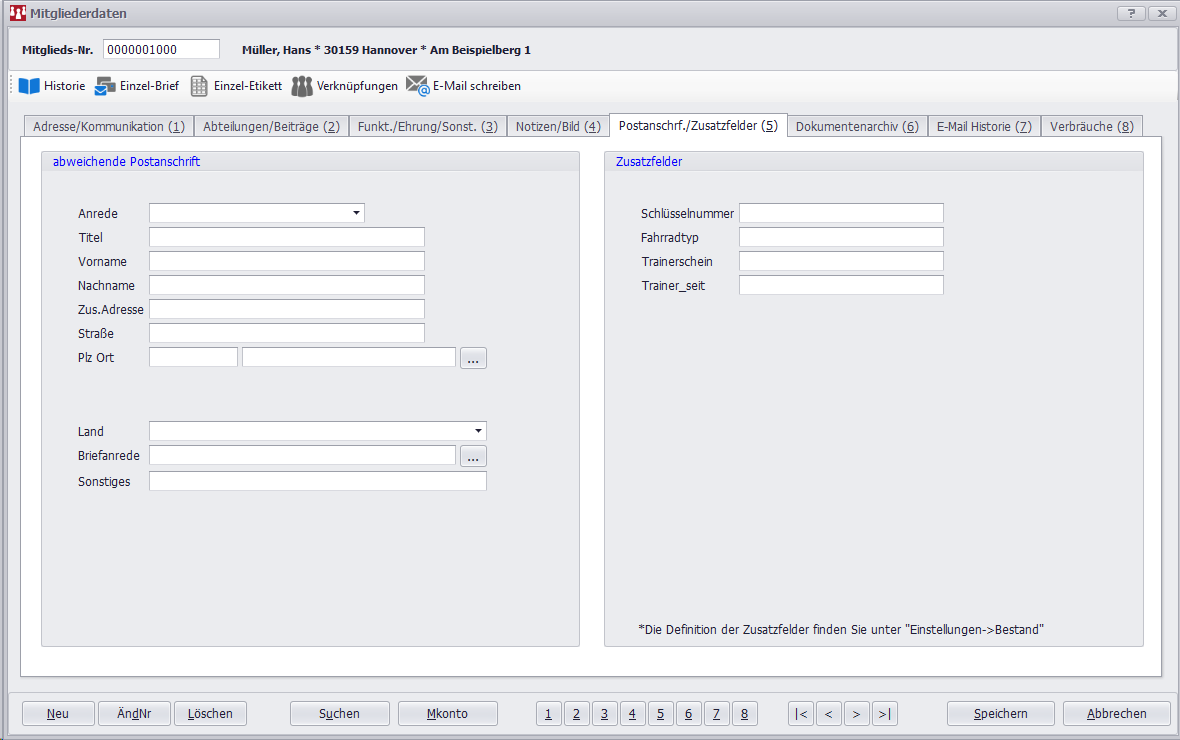Image resolution: width=1180 pixels, height=740 pixels.
Task: Jump to first record navigation button
Action: click(x=800, y=714)
